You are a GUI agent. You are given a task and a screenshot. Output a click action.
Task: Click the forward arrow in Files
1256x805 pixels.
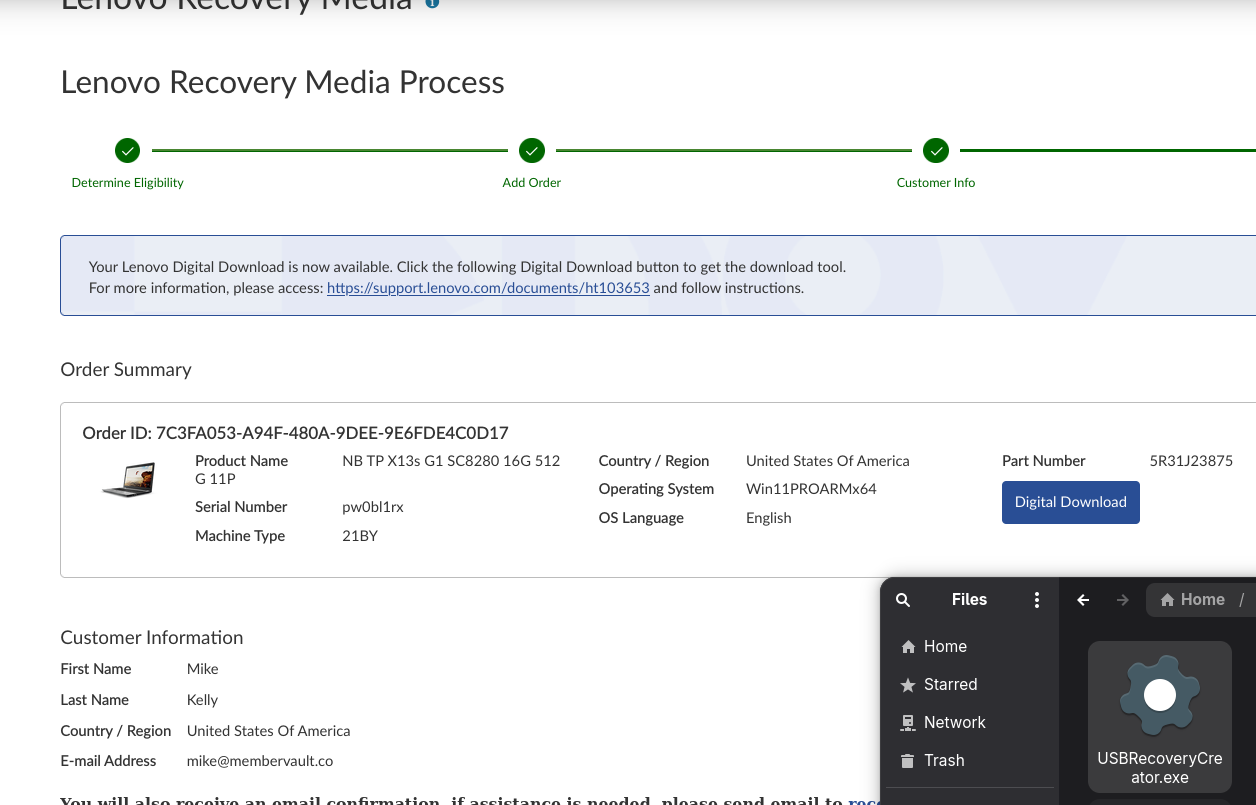pos(1122,600)
